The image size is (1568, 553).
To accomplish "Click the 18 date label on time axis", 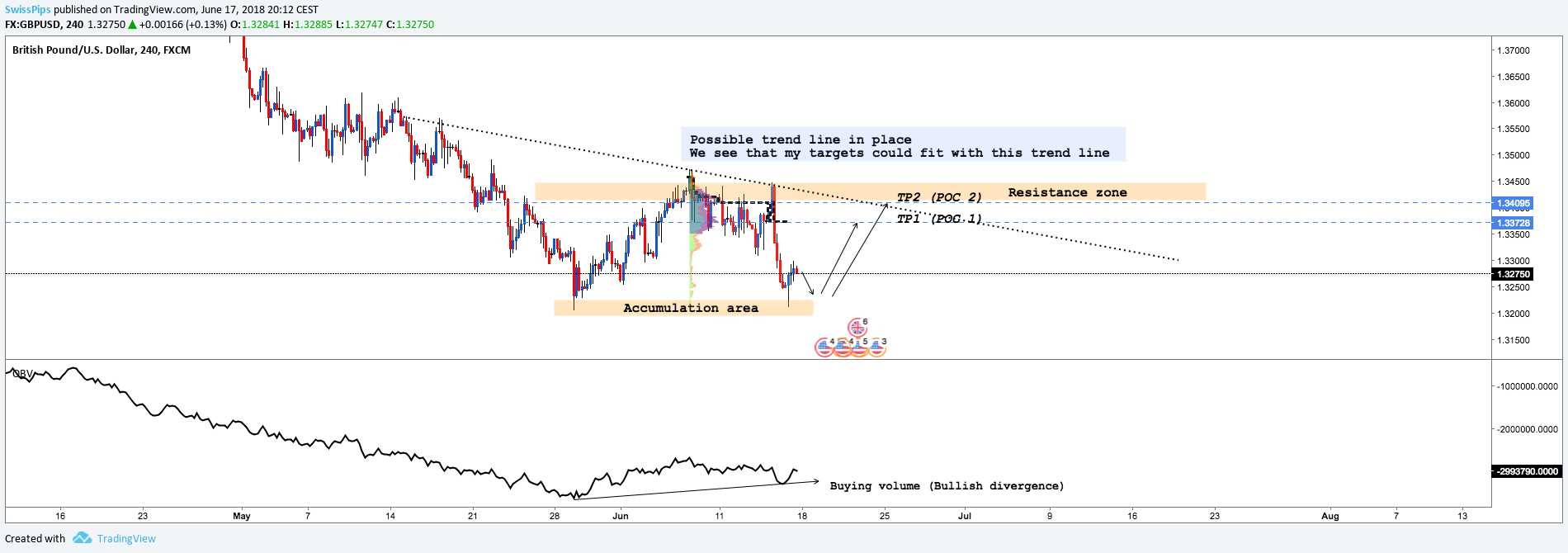I will 802,516.
